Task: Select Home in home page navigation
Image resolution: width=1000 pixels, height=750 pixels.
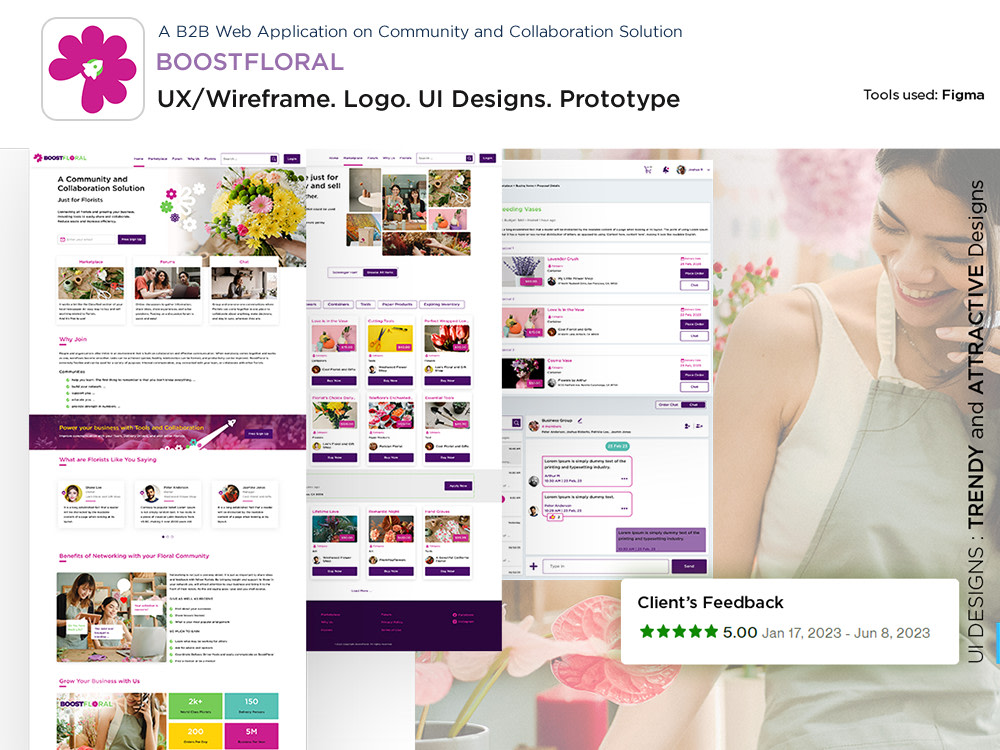Action: point(138,159)
